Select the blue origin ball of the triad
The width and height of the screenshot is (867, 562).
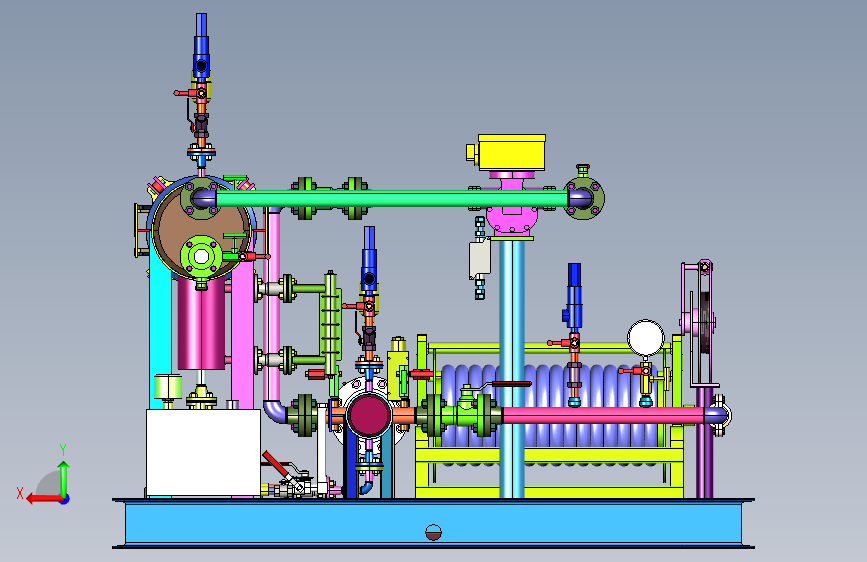pos(65,499)
